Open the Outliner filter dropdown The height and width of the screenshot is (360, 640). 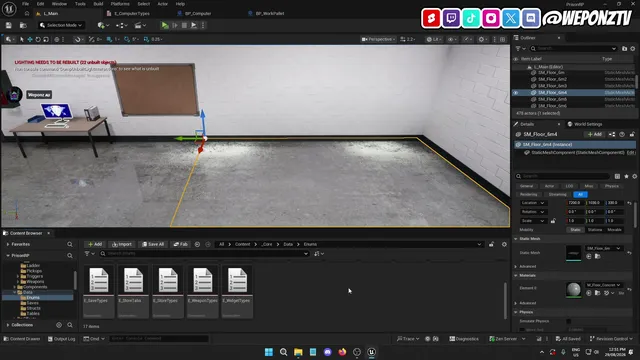(x=520, y=49)
